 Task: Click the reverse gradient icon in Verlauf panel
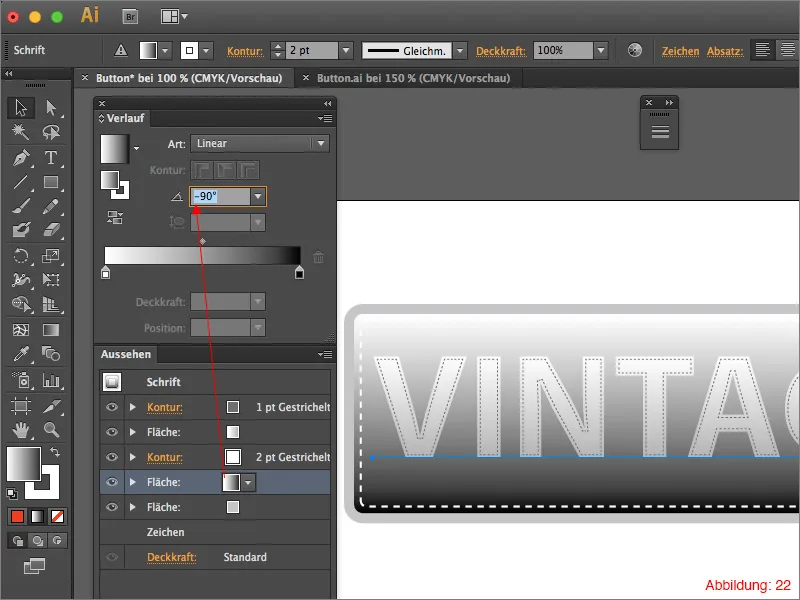point(115,217)
